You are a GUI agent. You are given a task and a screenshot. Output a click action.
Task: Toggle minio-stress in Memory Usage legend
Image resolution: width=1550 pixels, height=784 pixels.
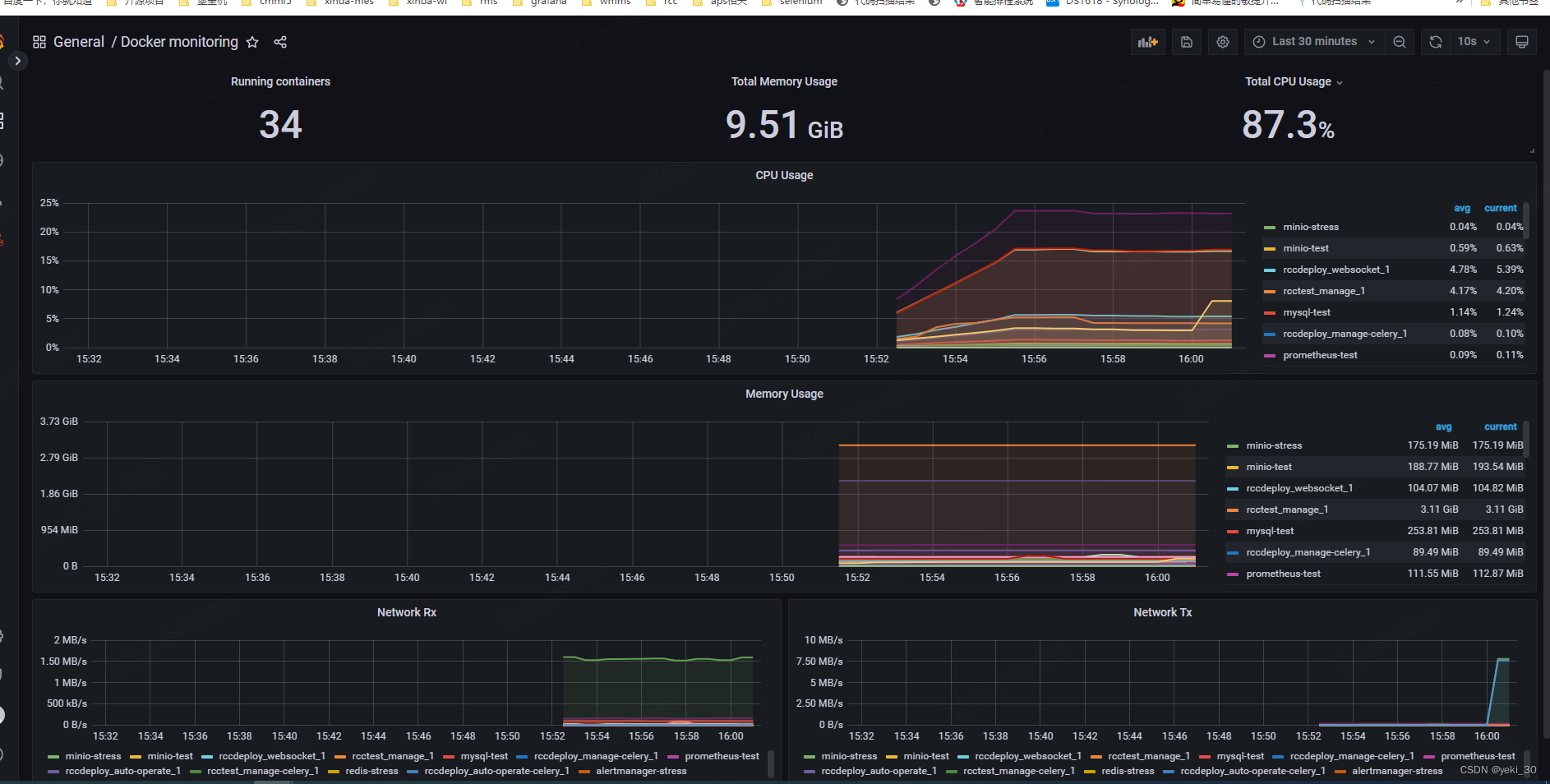(x=1274, y=445)
